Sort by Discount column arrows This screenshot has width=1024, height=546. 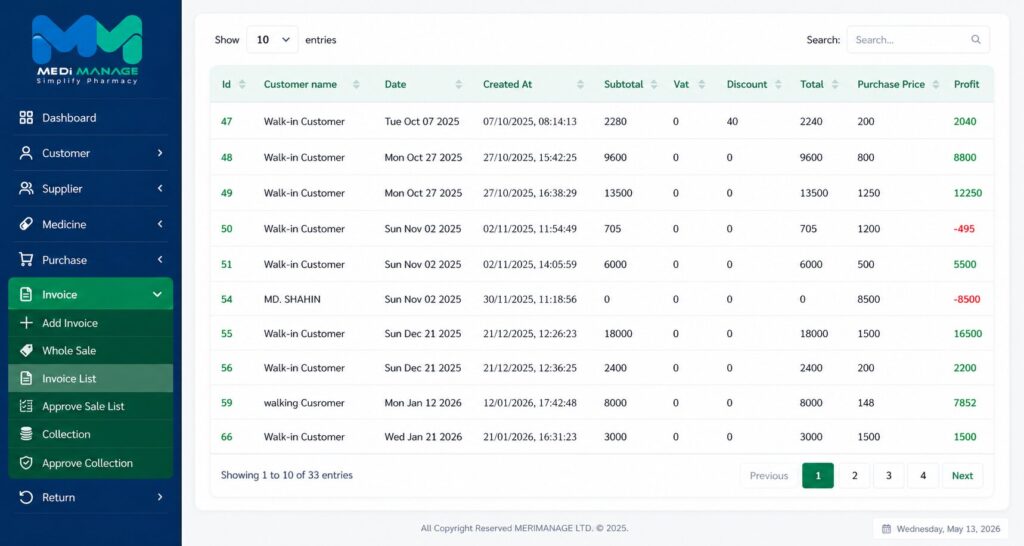pyautogui.click(x=778, y=84)
